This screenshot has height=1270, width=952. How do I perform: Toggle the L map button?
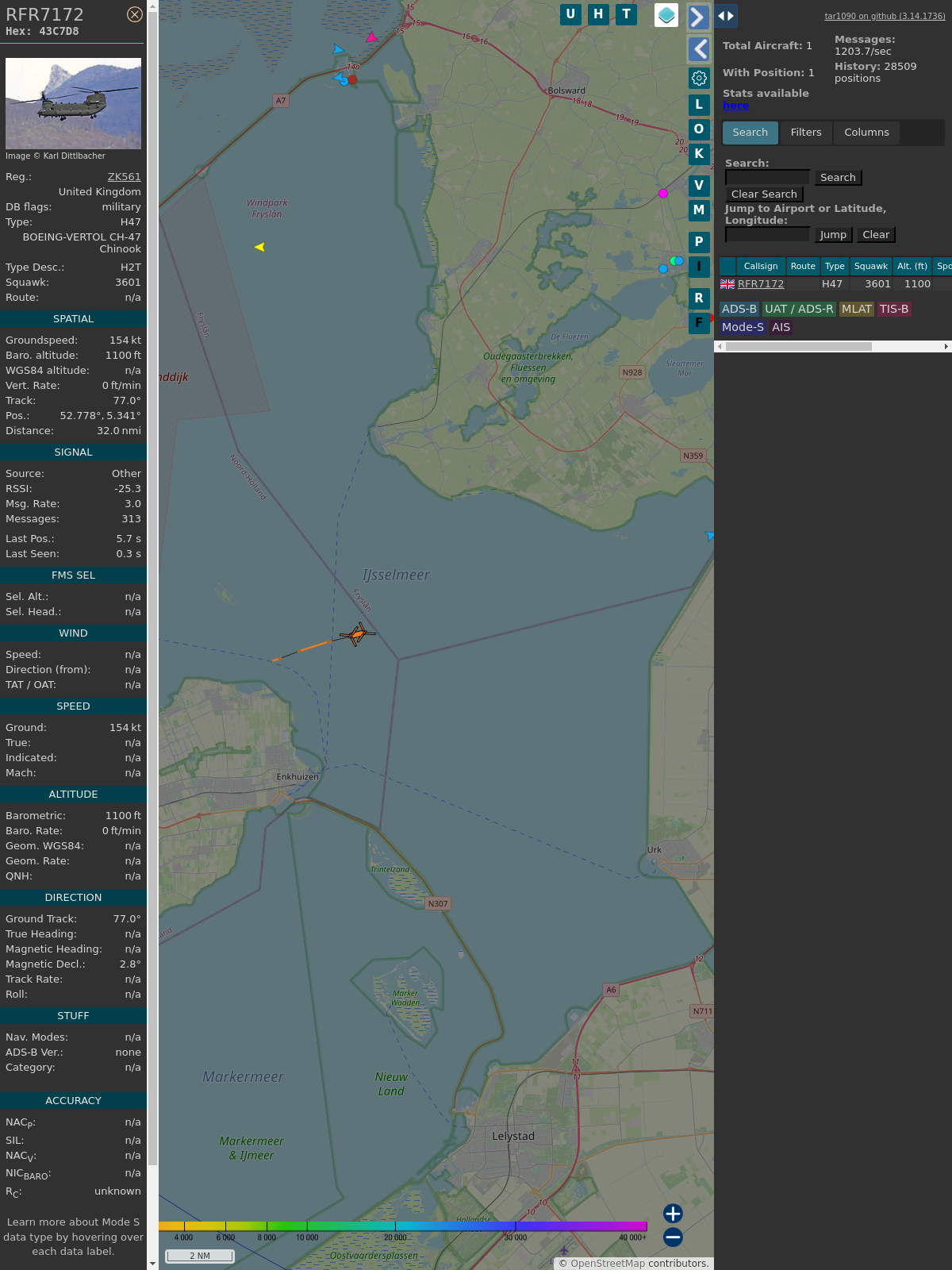[699, 105]
